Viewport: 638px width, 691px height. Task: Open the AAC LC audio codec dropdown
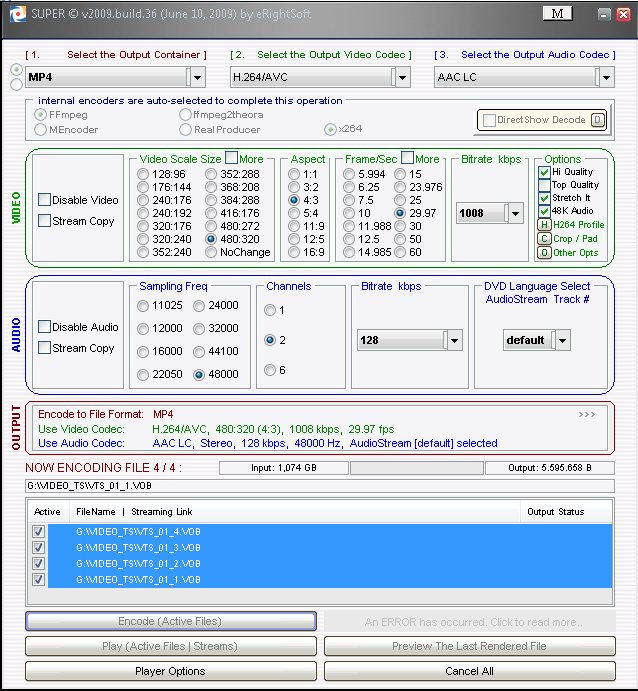tap(604, 77)
